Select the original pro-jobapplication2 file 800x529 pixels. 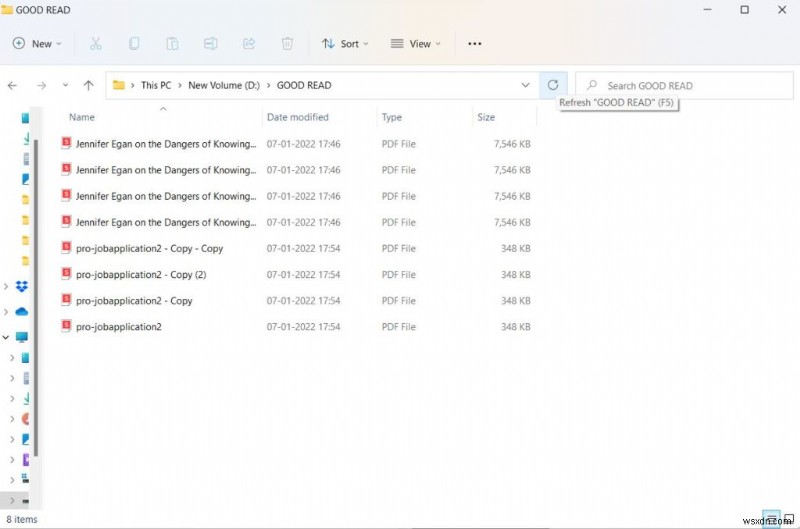[118, 326]
